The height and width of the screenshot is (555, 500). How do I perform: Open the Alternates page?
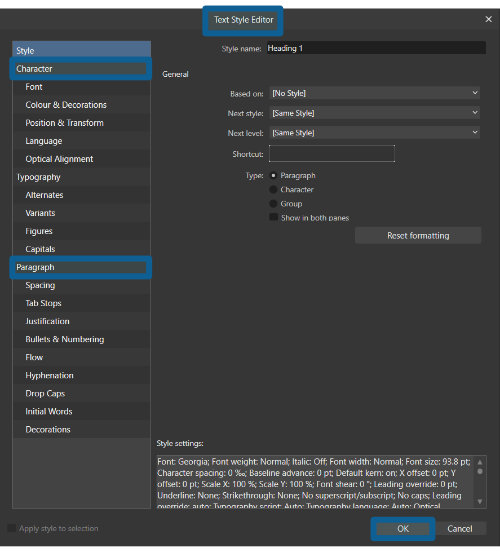(81, 195)
